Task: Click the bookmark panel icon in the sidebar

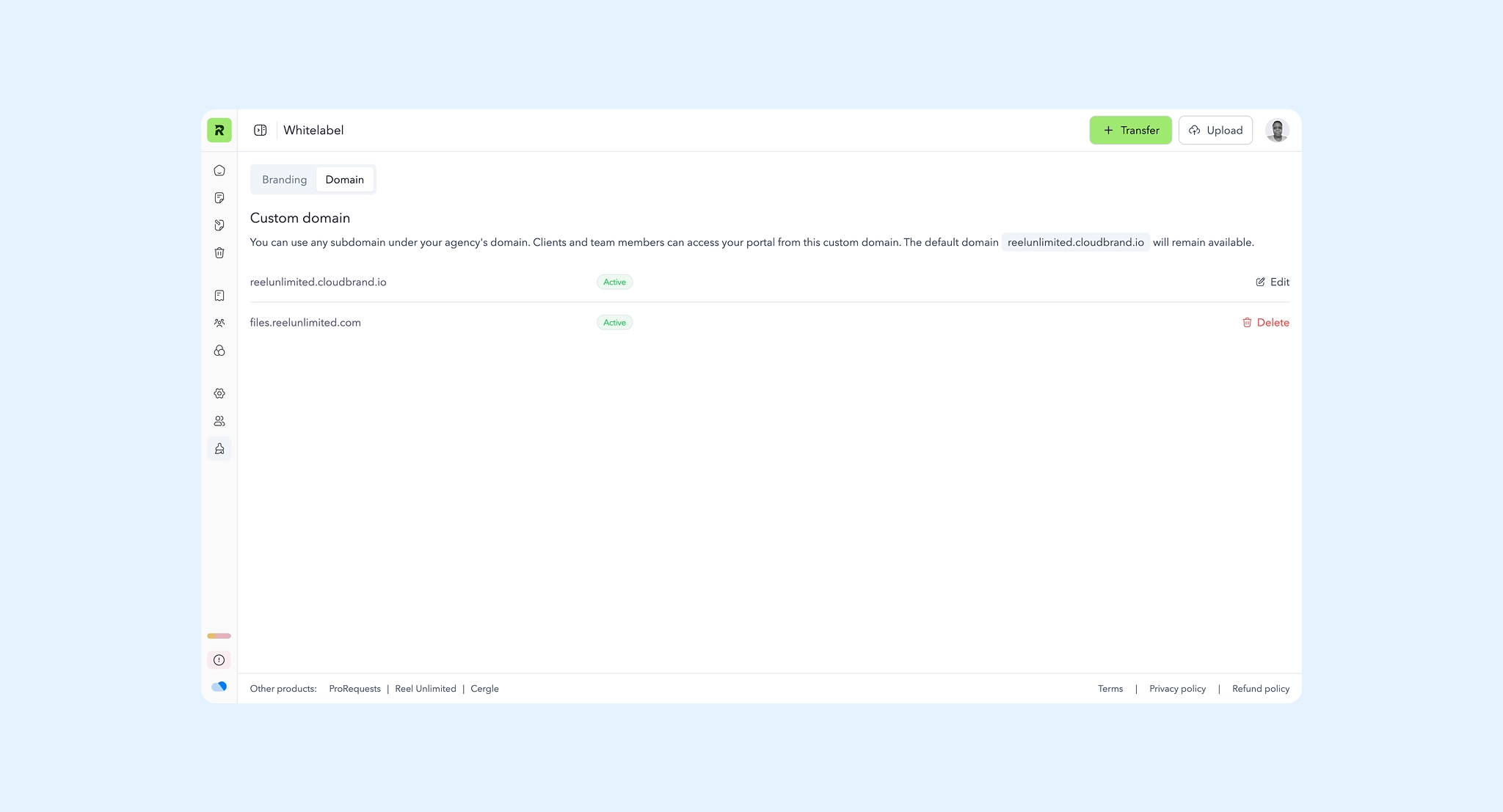Action: pyautogui.click(x=219, y=295)
